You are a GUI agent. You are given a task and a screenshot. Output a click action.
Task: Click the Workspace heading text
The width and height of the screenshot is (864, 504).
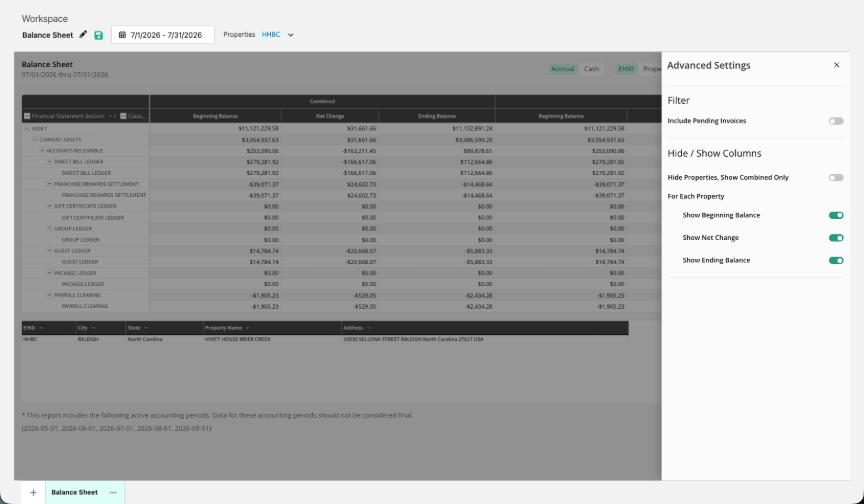click(45, 19)
